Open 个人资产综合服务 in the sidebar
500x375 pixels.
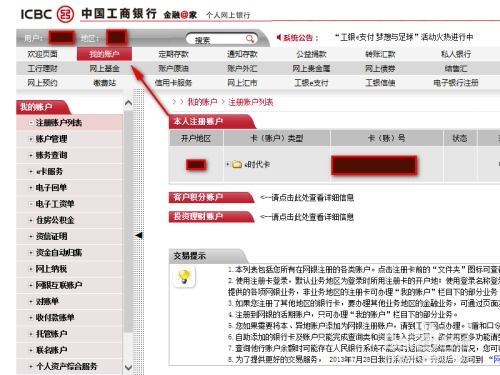(x=70, y=366)
